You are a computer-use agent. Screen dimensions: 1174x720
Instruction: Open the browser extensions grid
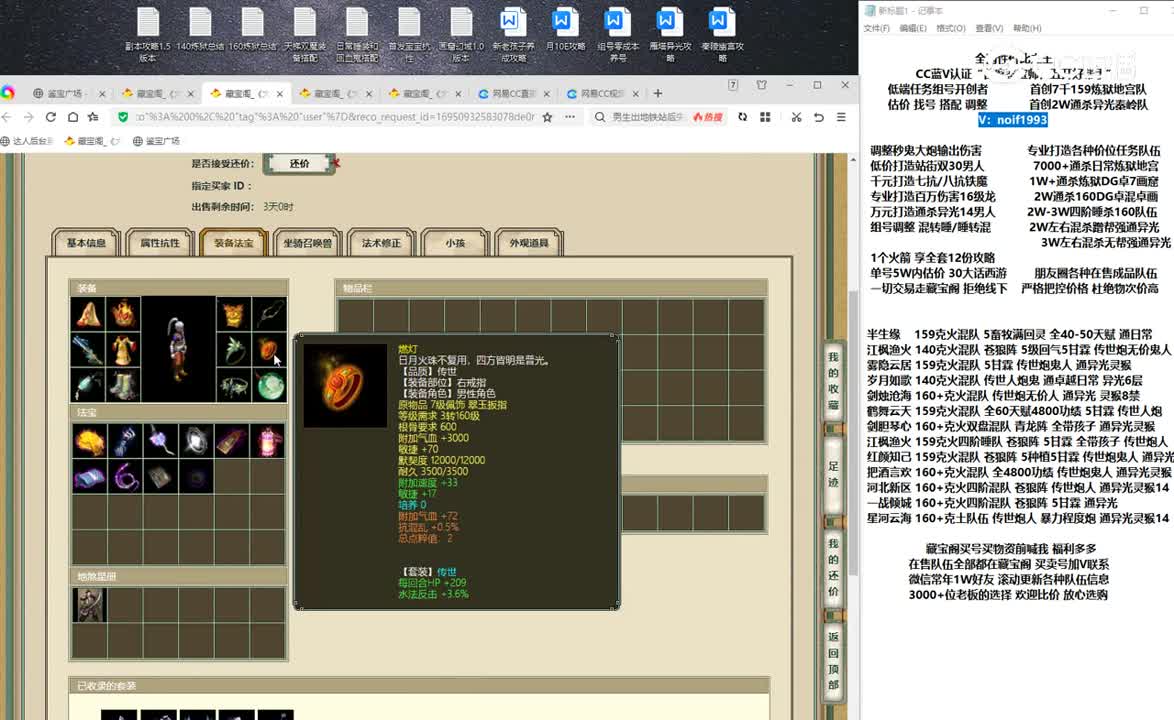765,117
